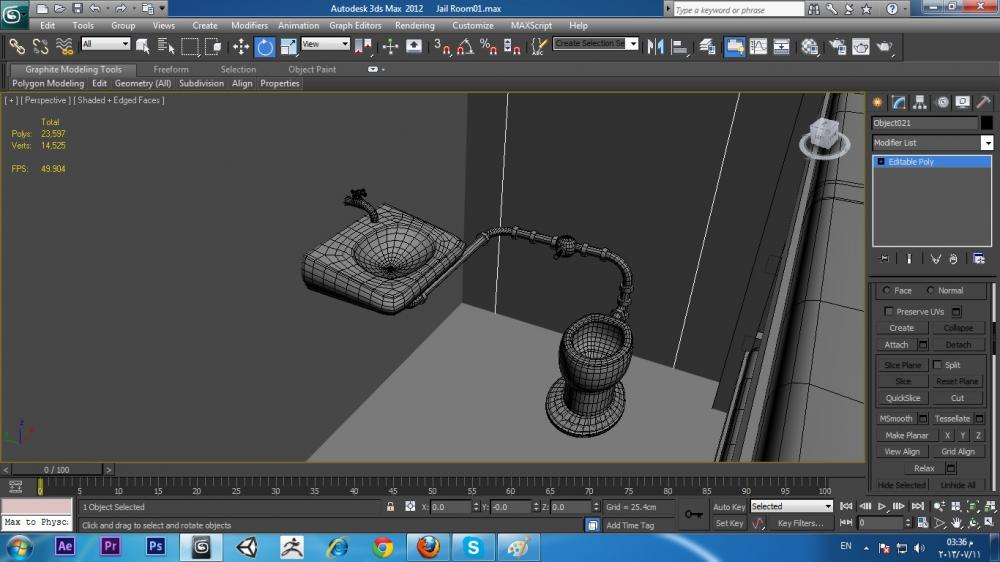Enable the Preserve UVs checkbox

pyautogui.click(x=889, y=312)
